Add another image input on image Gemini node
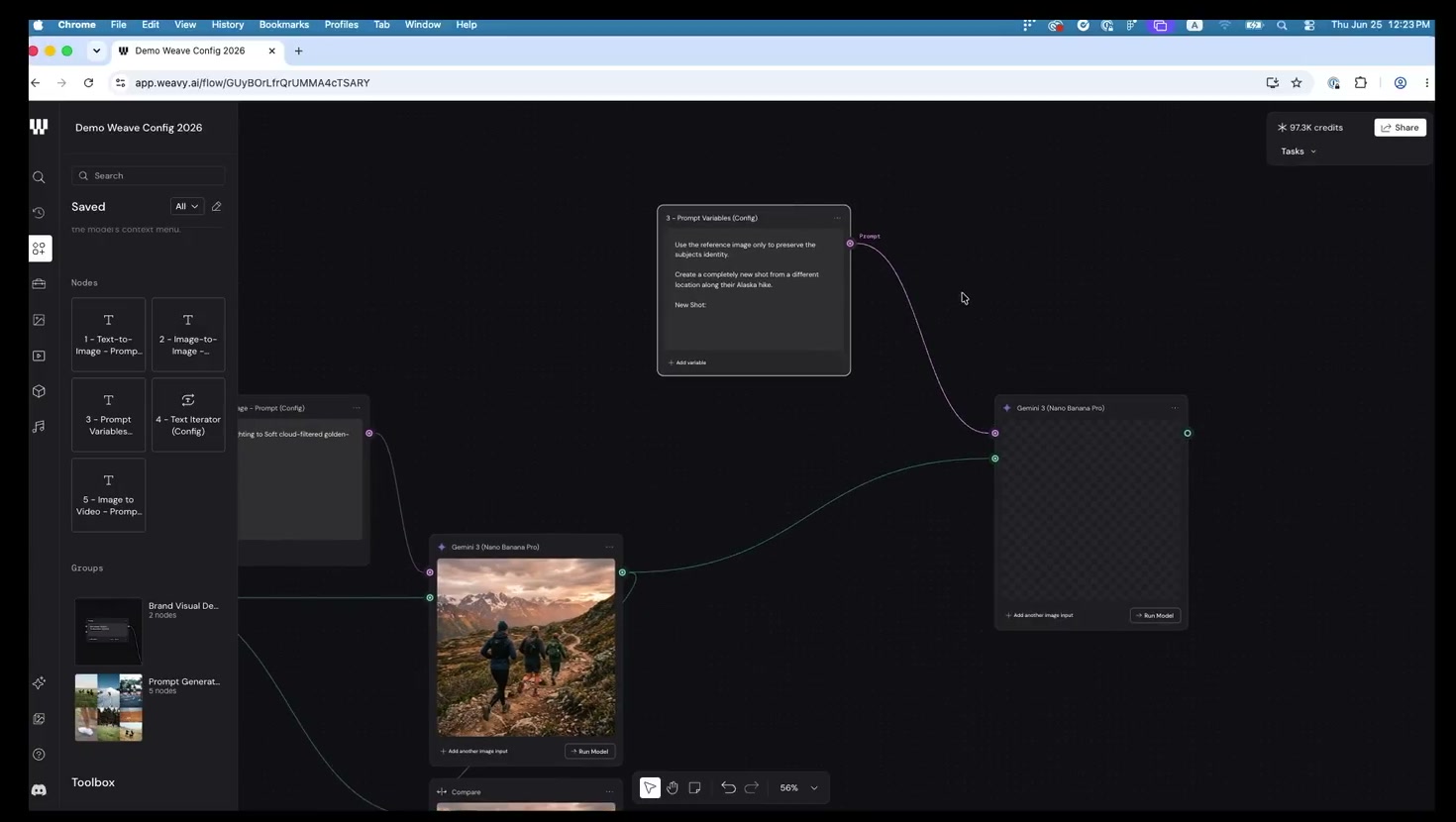Viewport: 1456px width, 822px height. [473, 752]
